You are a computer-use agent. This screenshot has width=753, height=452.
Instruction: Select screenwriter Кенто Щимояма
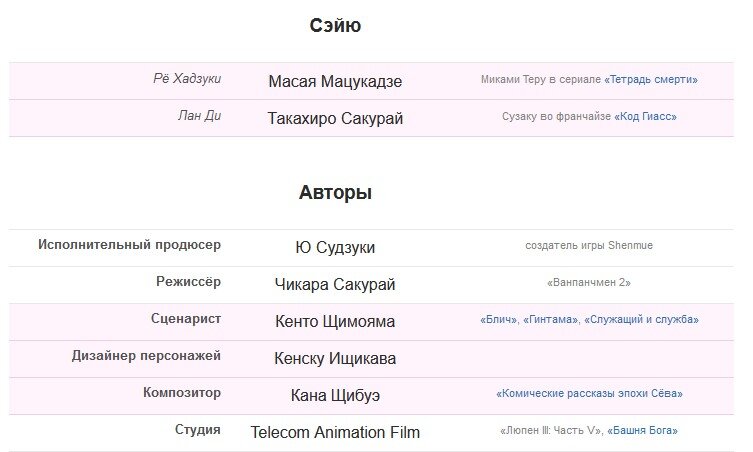335,322
